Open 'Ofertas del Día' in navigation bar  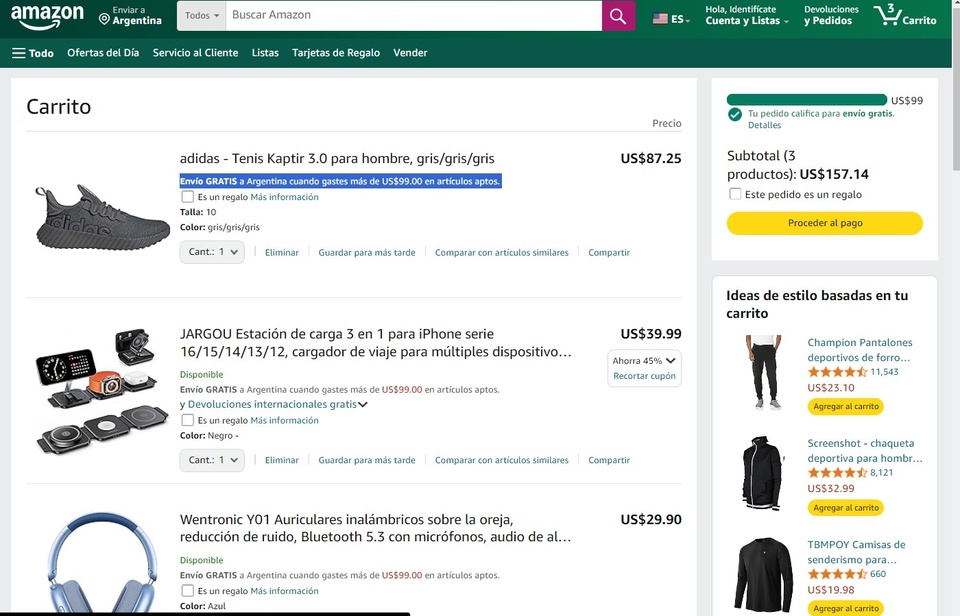[103, 53]
